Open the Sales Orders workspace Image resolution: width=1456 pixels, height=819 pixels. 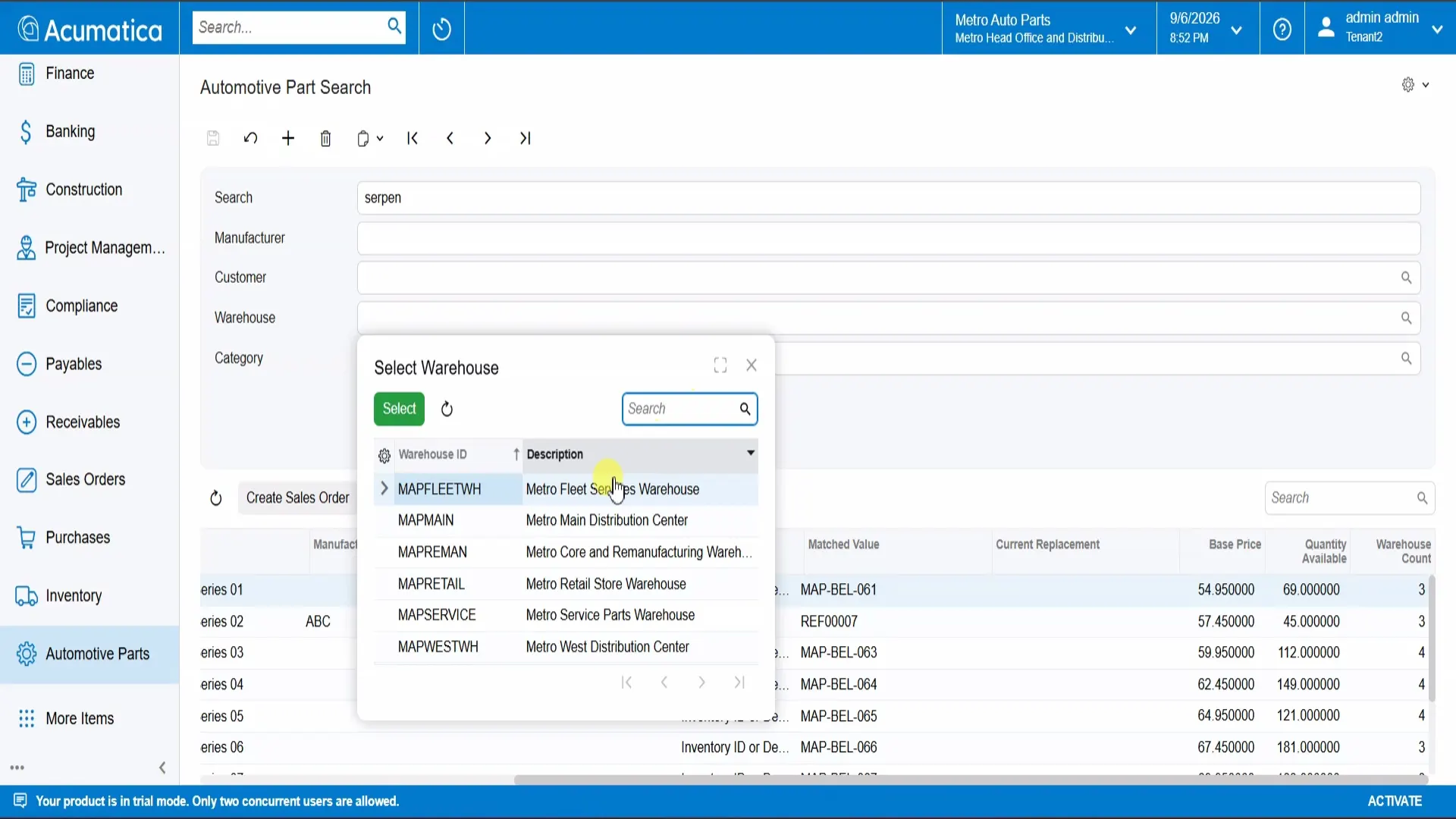pyautogui.click(x=89, y=479)
